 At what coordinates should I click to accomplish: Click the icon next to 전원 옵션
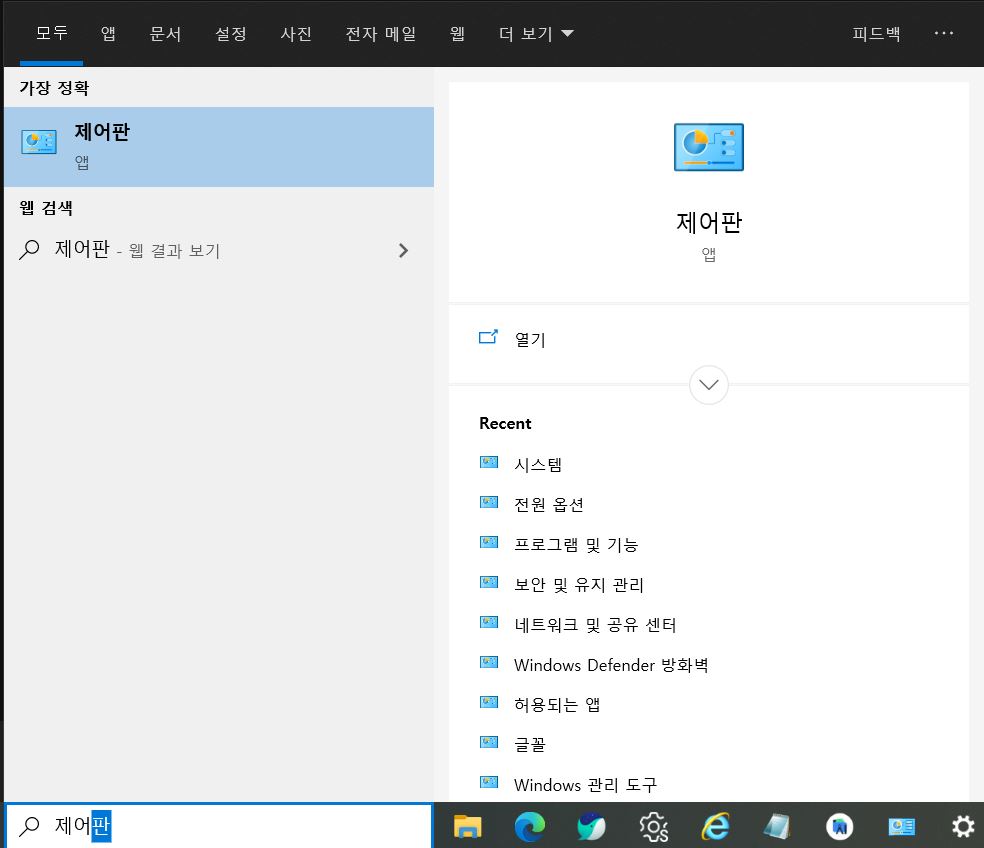(x=489, y=502)
